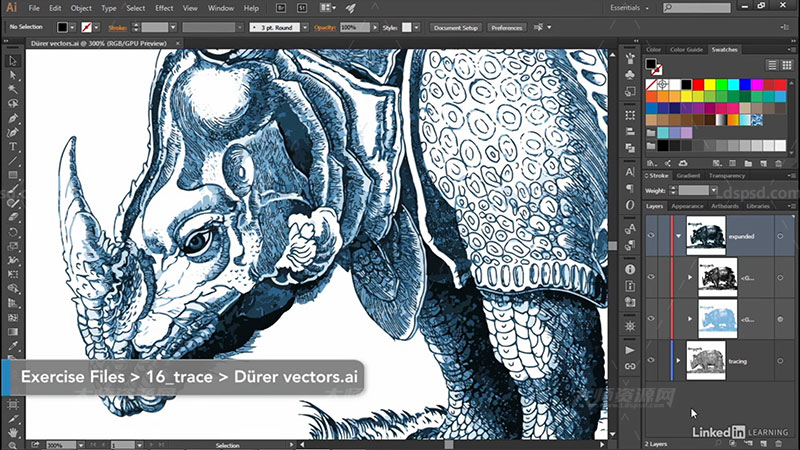The image size is (800, 450).
Task: Close the Dürer vectors.ai document tab
Action: click(x=178, y=43)
